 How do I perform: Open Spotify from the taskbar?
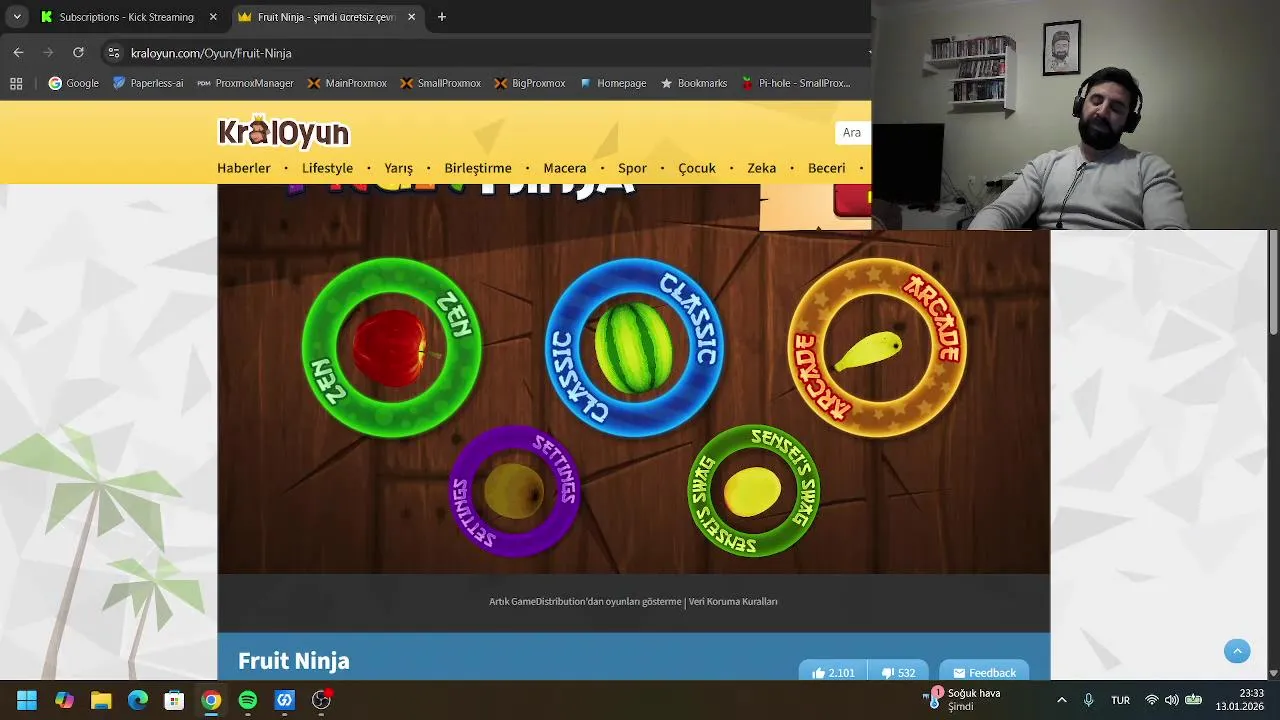coord(248,700)
